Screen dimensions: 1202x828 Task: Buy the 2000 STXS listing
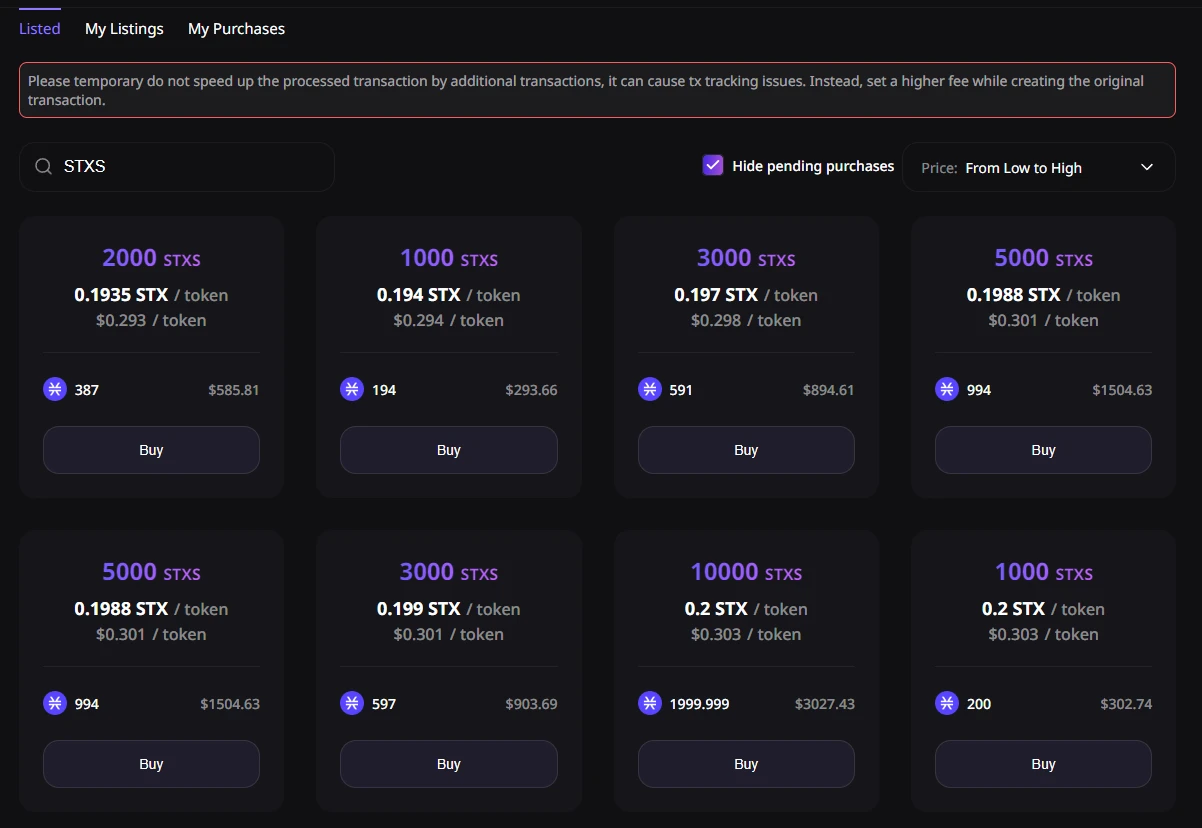[x=151, y=450]
